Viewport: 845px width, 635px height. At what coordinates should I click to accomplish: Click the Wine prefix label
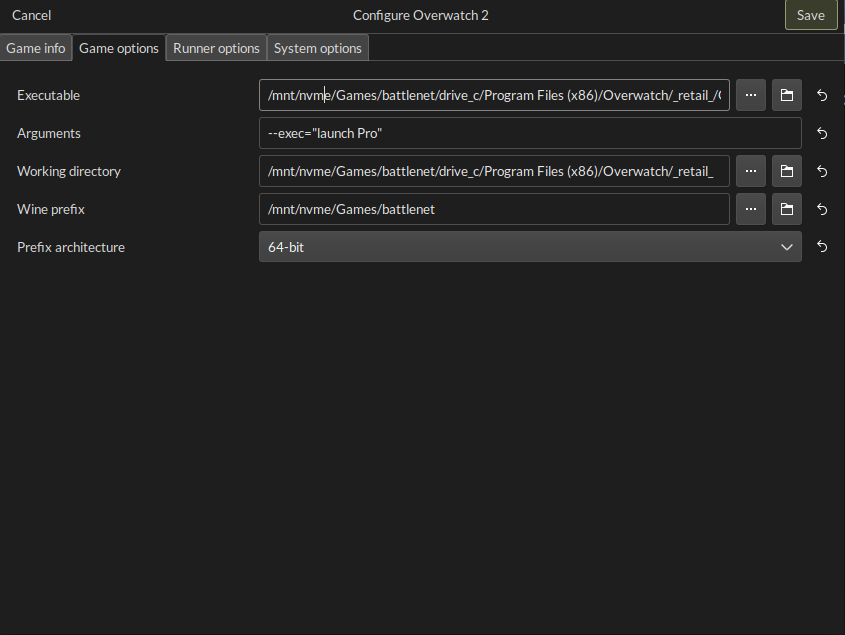point(51,209)
